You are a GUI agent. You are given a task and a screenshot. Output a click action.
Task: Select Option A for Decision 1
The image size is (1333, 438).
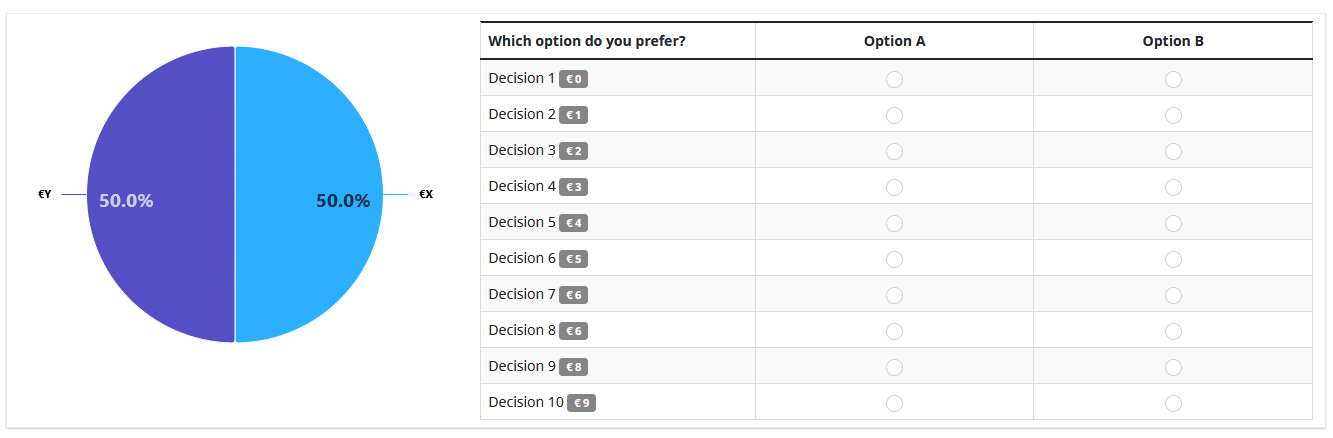pyautogui.click(x=894, y=79)
